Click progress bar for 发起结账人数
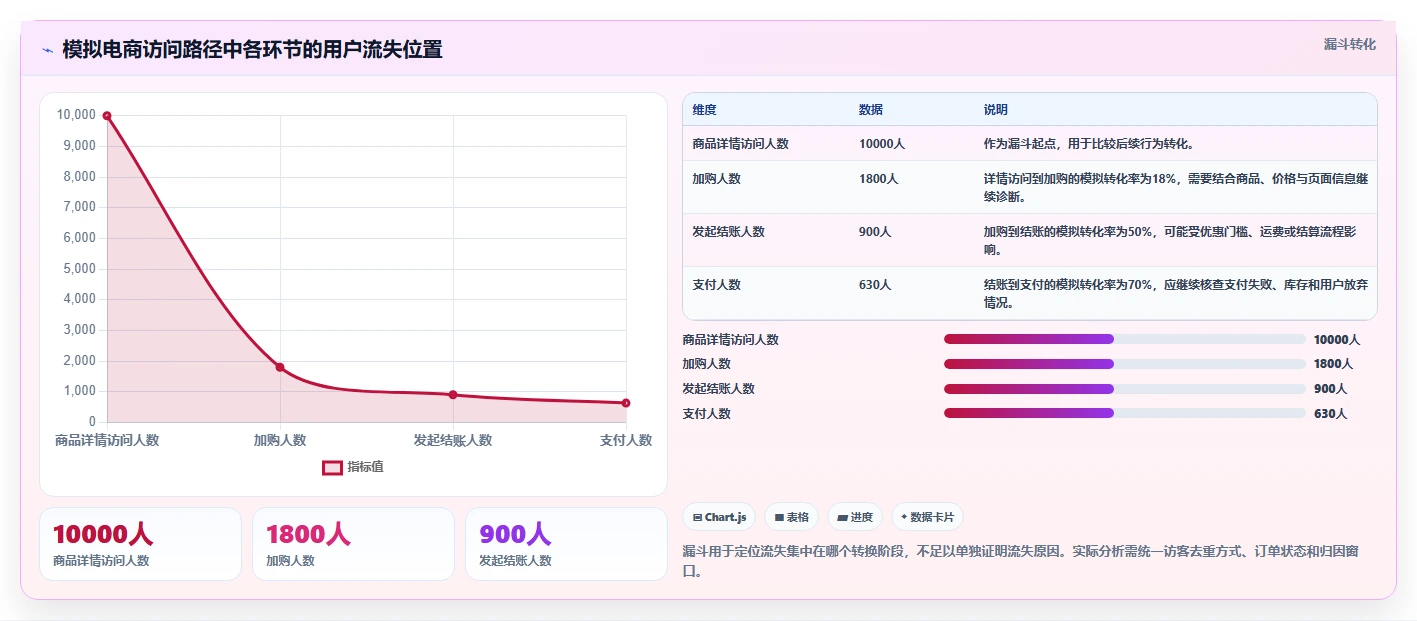Screen dimensions: 1417x621 coord(1124,389)
